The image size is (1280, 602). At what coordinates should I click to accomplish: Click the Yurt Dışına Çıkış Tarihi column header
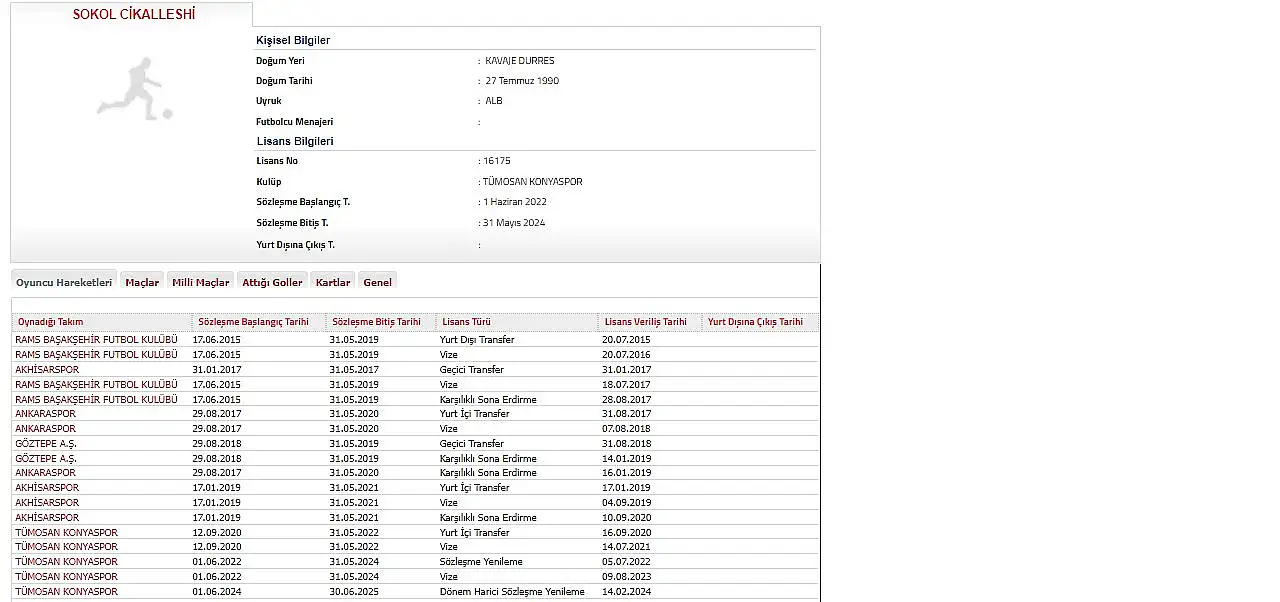pos(755,322)
